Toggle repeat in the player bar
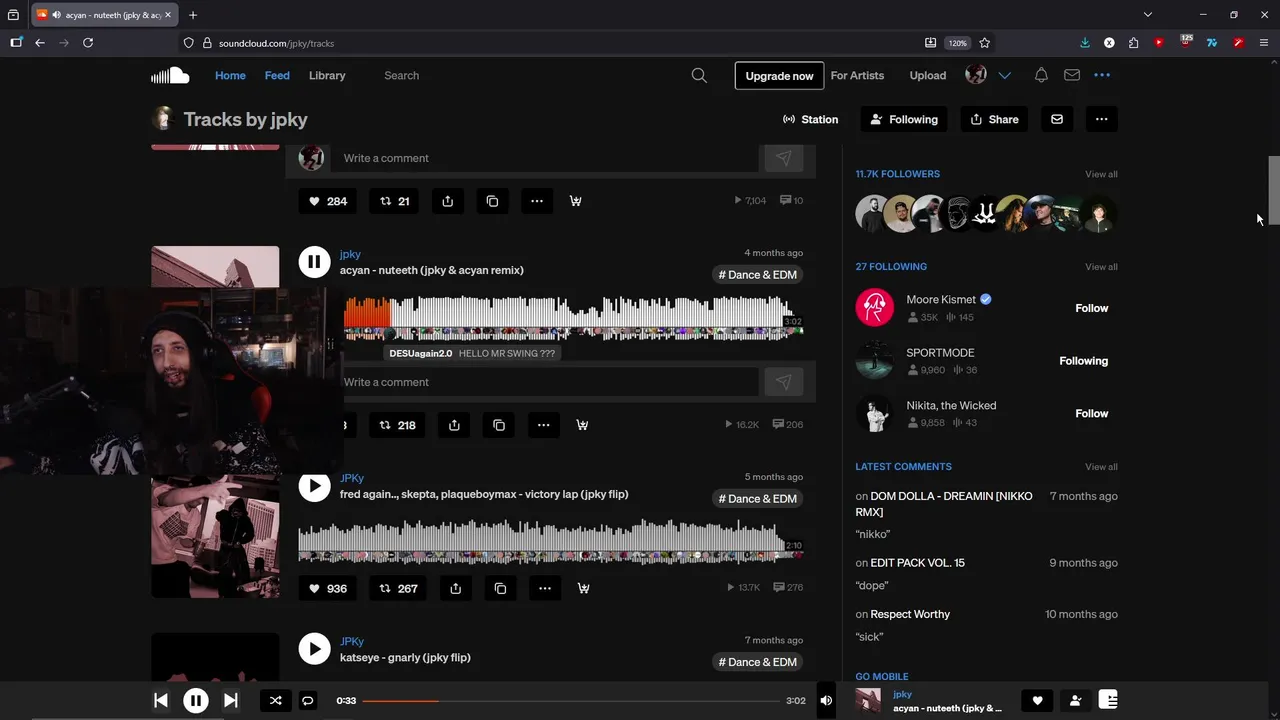Screen dimensions: 1280x720 tap(308, 700)
